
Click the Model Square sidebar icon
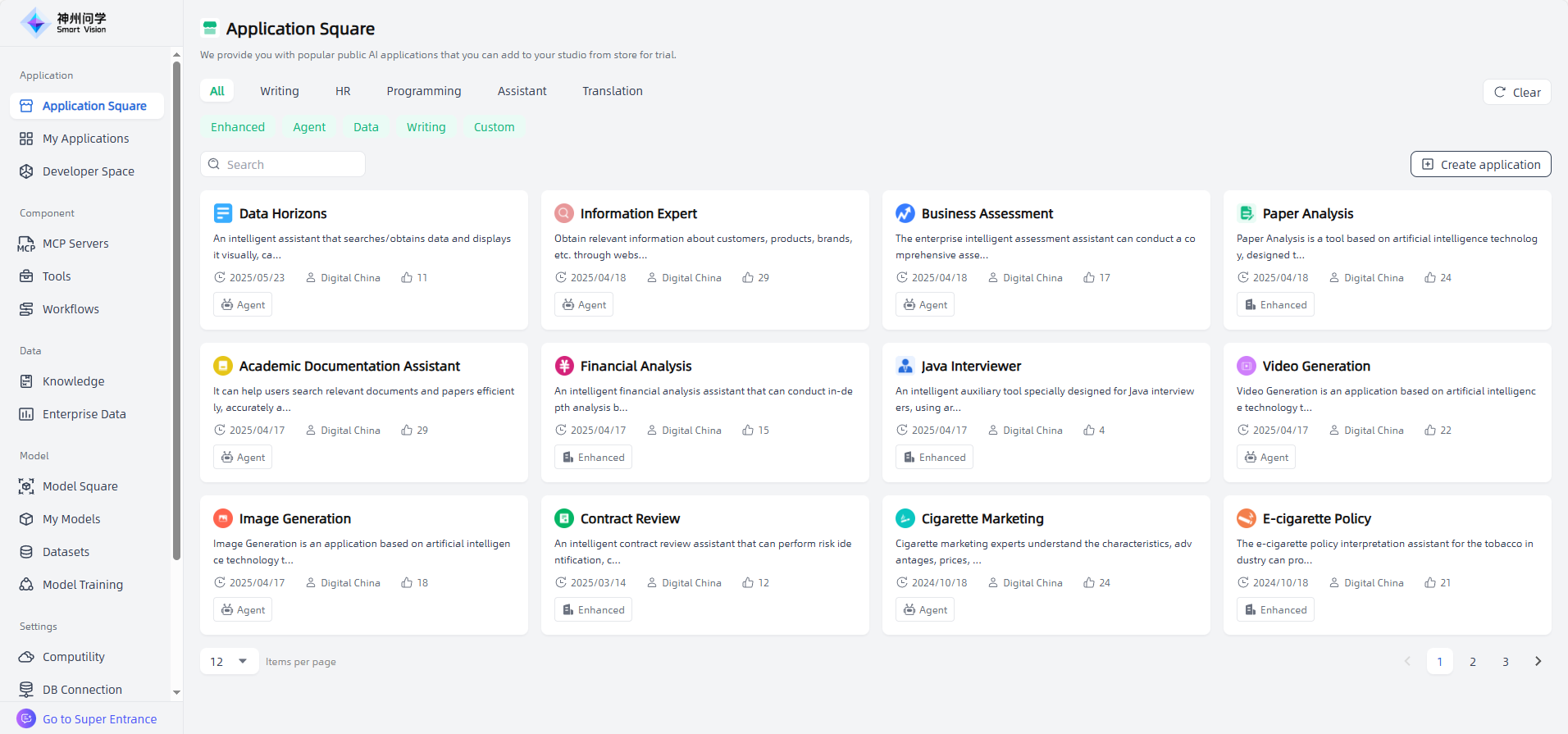[26, 486]
